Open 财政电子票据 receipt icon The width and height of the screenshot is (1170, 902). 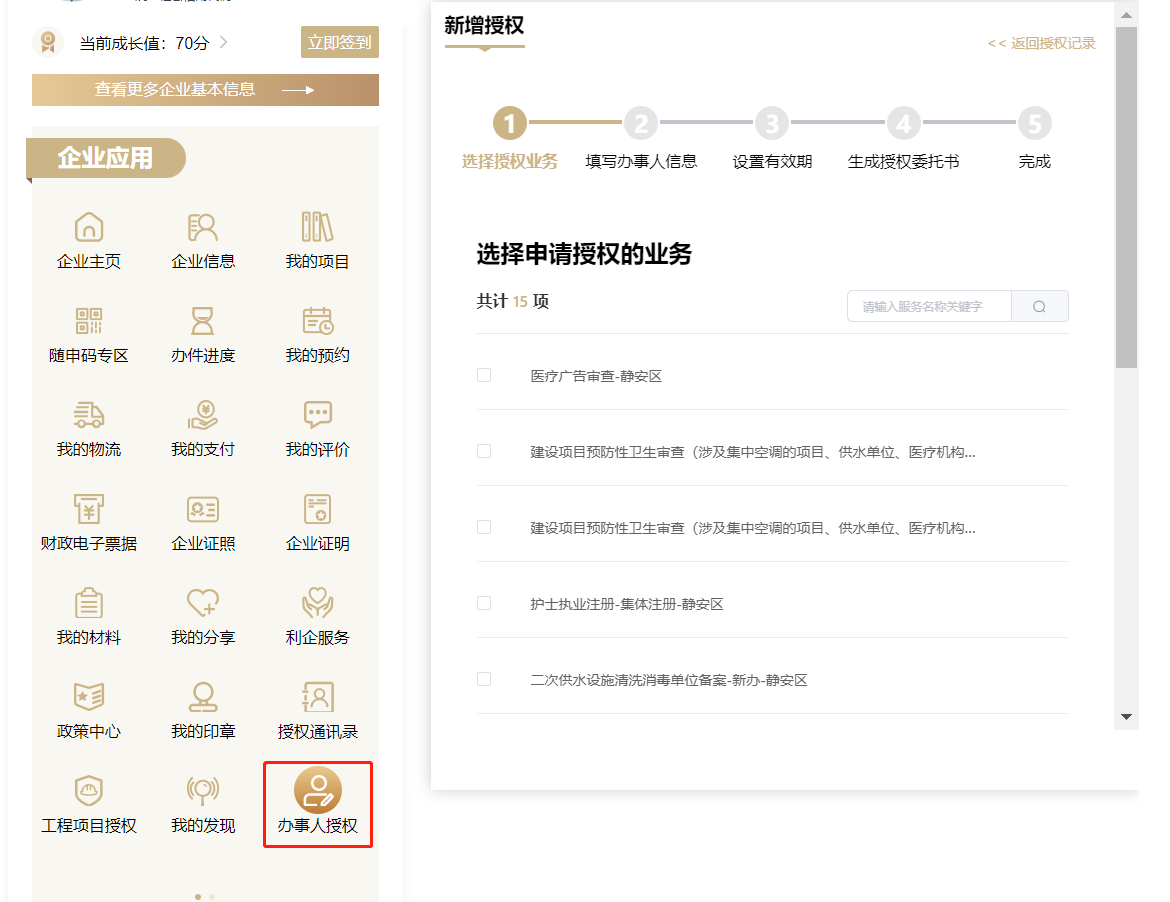89,510
